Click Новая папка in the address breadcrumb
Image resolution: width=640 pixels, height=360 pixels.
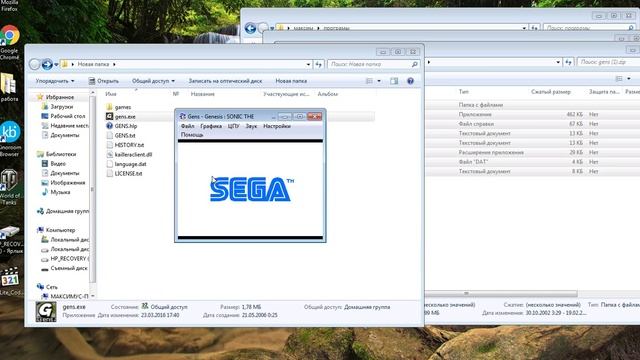(x=93, y=64)
